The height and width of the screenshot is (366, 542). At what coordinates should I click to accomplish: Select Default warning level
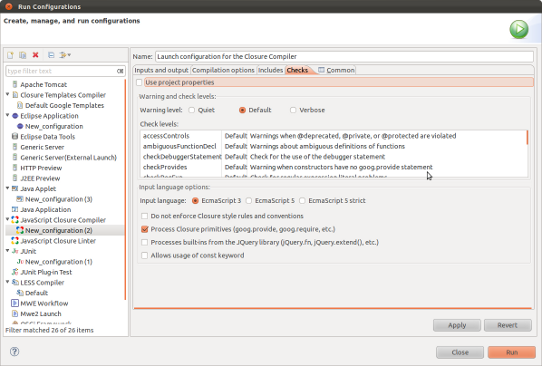point(242,110)
